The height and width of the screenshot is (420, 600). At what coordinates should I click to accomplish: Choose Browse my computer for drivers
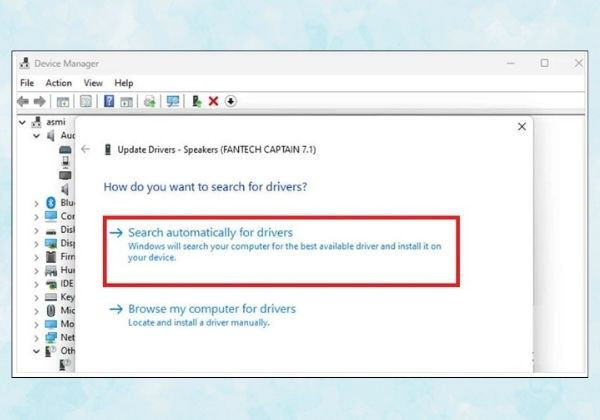[x=203, y=315]
